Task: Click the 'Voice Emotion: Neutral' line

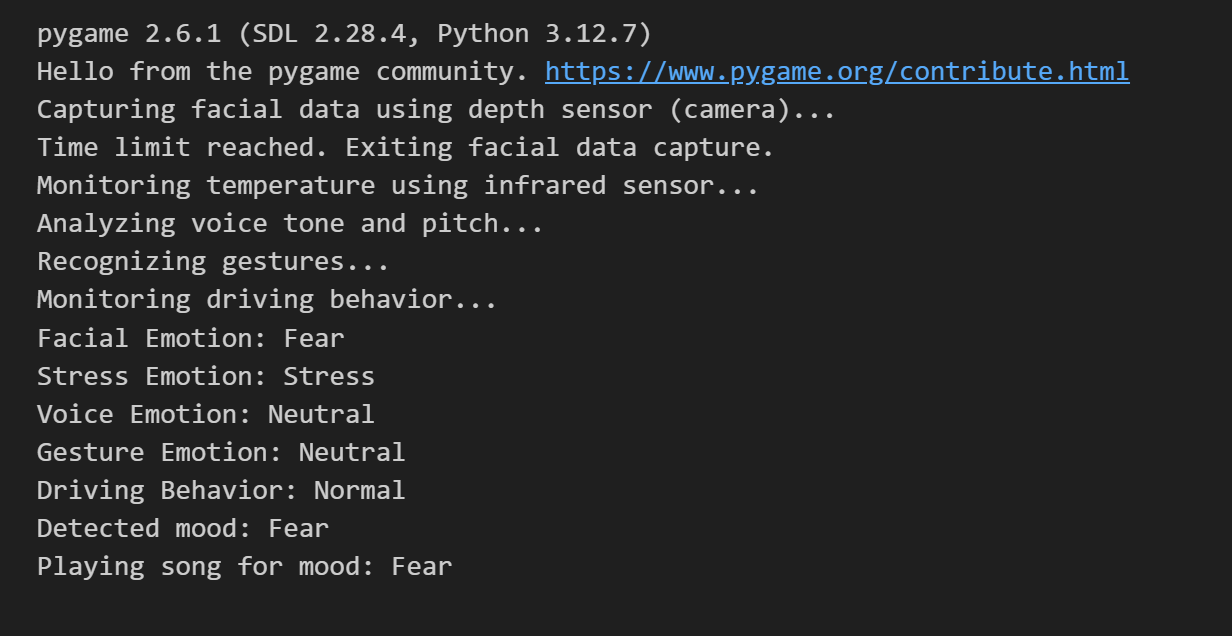Action: click(x=206, y=414)
